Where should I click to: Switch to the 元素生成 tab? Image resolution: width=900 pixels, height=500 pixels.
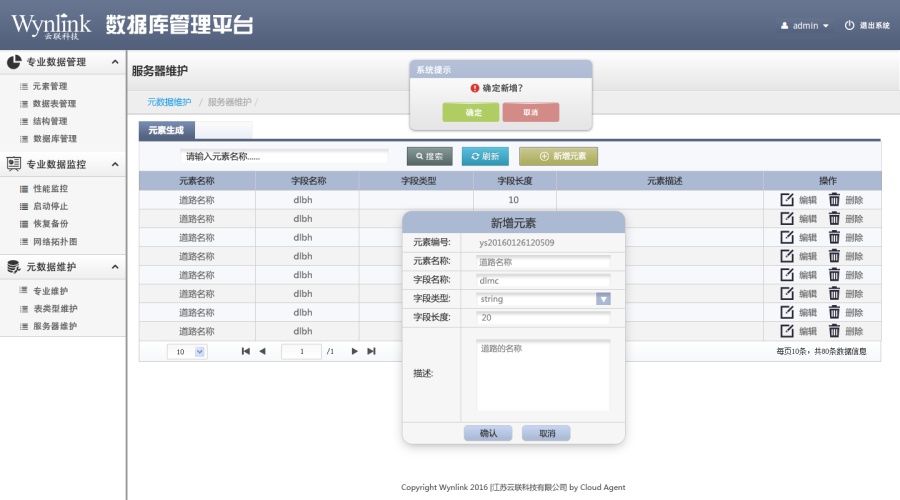coord(166,130)
